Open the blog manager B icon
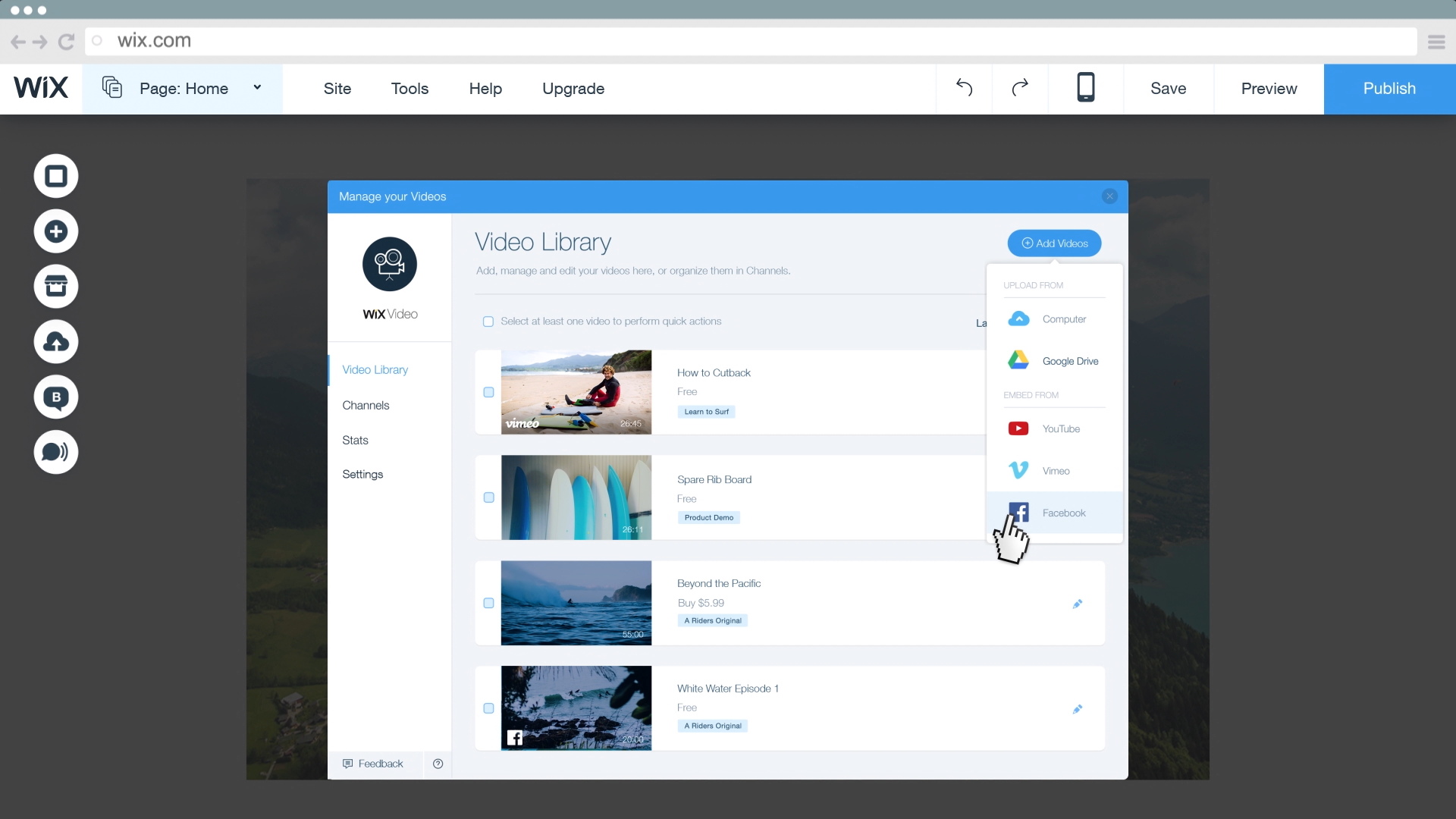Image resolution: width=1456 pixels, height=819 pixels. (x=56, y=397)
